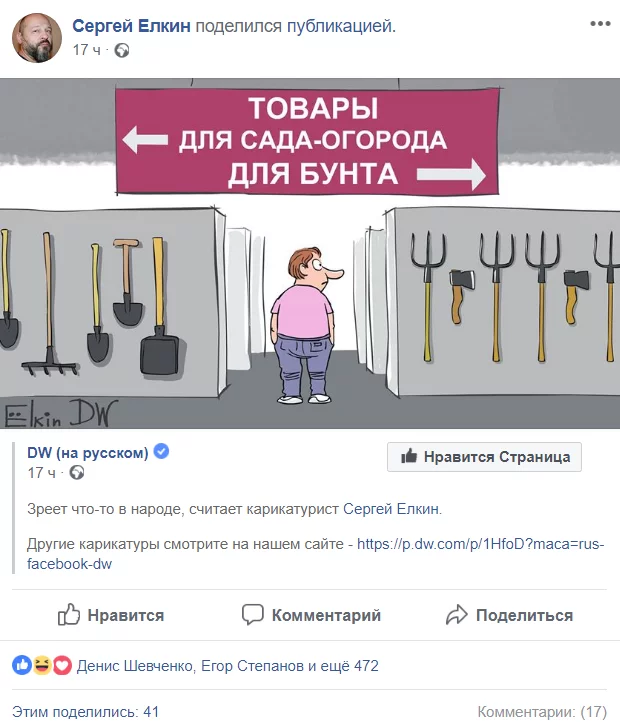620x724 pixels.
Task: Click the Сергей Елкин mention in post text
Action: [391, 509]
